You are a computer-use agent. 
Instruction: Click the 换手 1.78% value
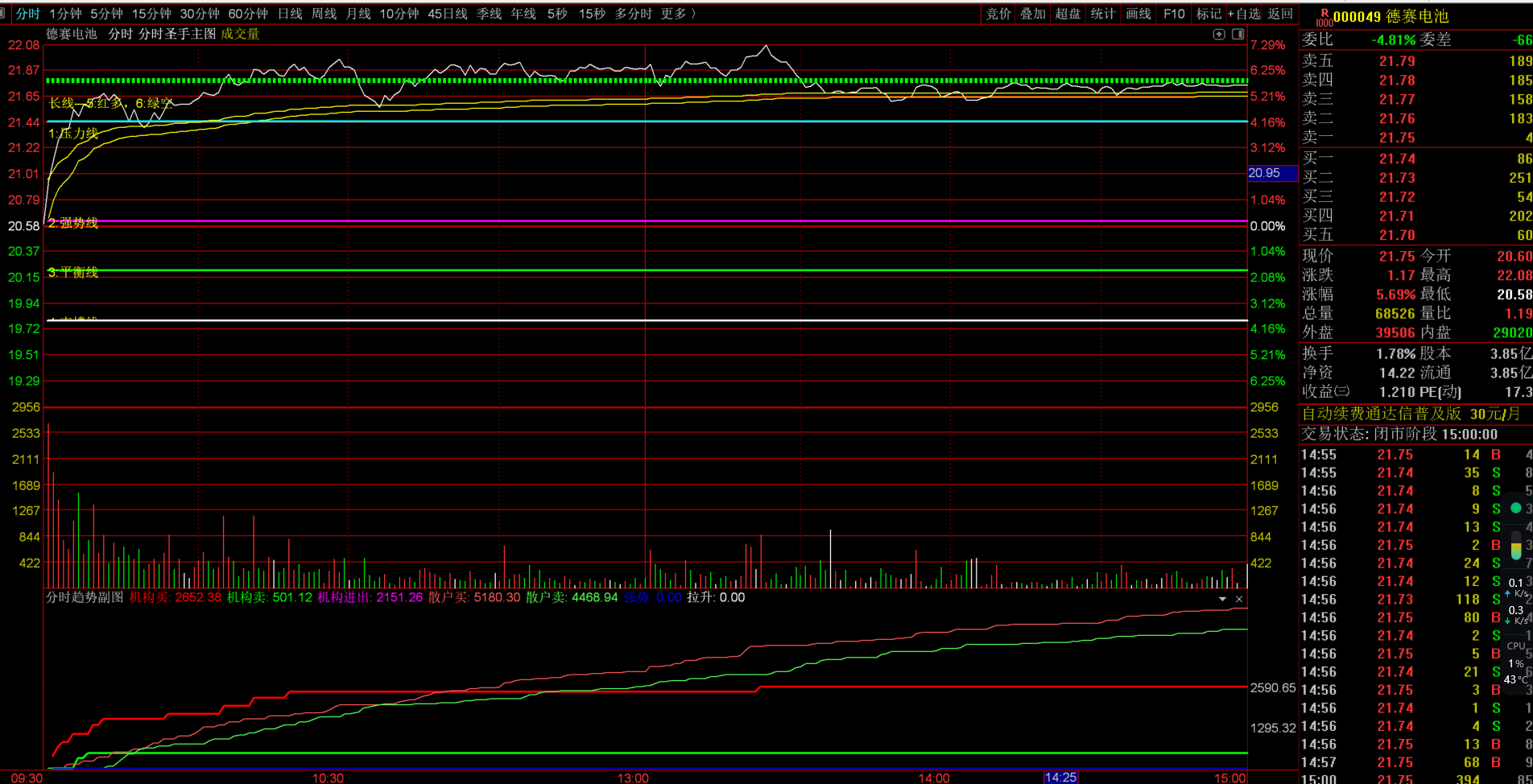[x=1395, y=353]
